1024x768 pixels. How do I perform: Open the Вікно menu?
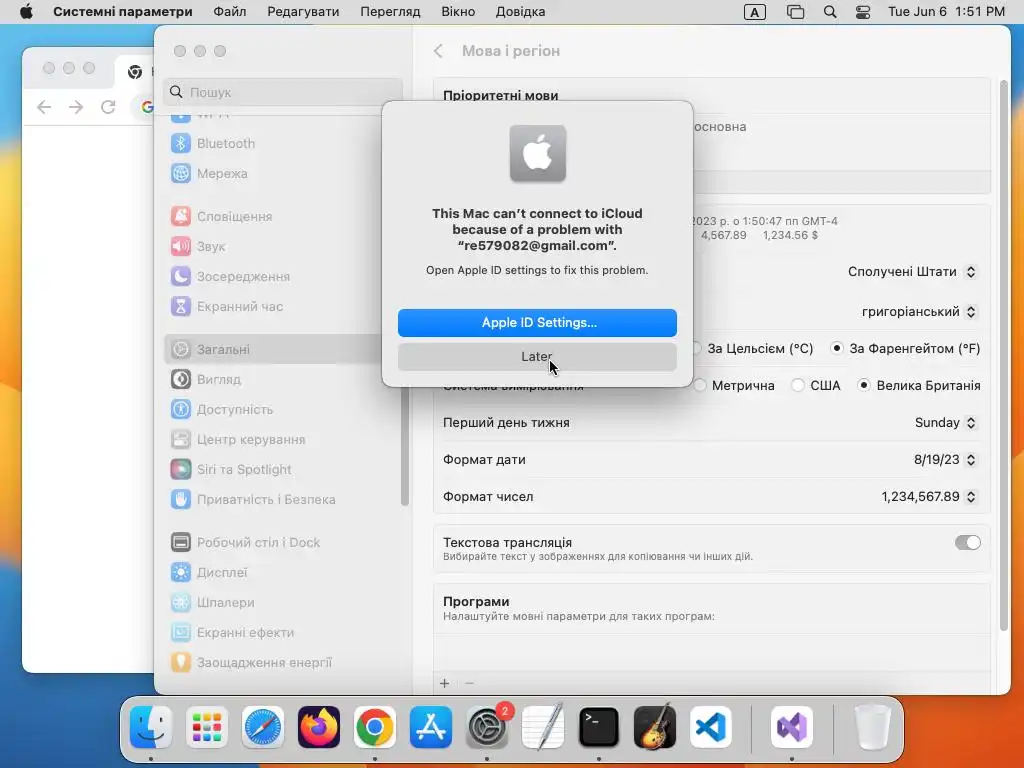458,12
